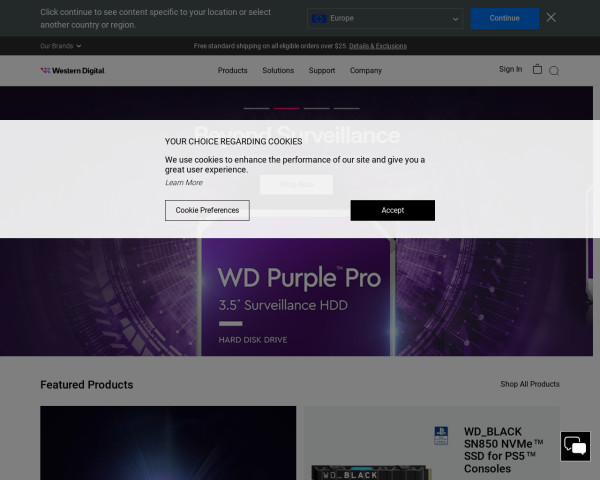
Task: Go to third carousel slide indicator
Action: pos(316,108)
